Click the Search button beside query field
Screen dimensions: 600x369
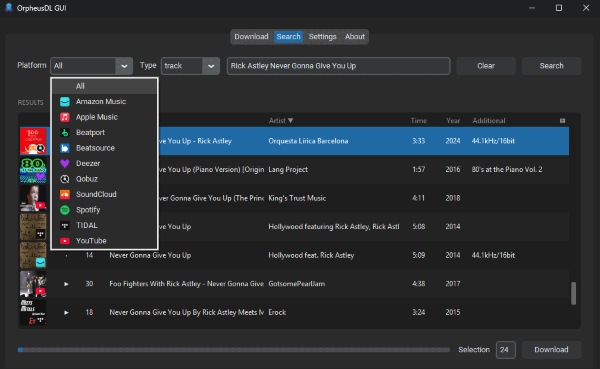pos(551,66)
